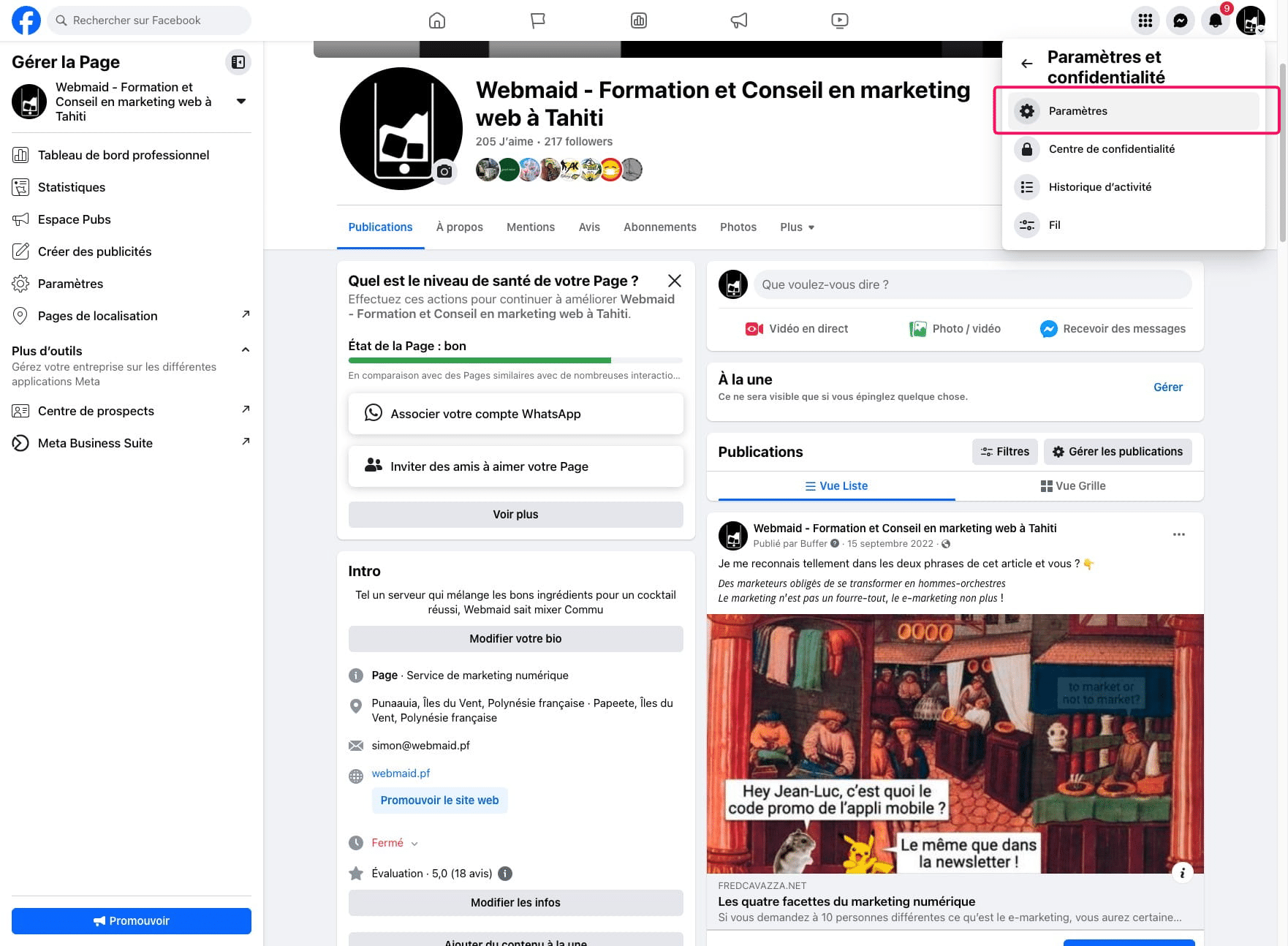Go back with the arrow in settings menu

click(1026, 64)
